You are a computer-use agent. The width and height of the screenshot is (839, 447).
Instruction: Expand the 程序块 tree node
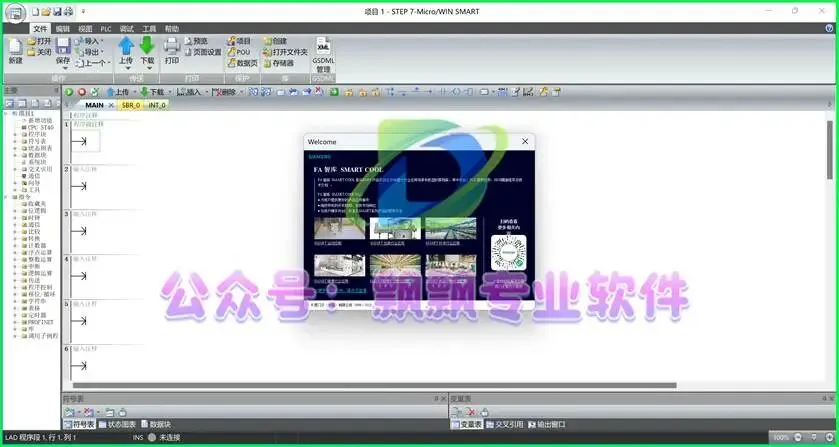click(15, 135)
